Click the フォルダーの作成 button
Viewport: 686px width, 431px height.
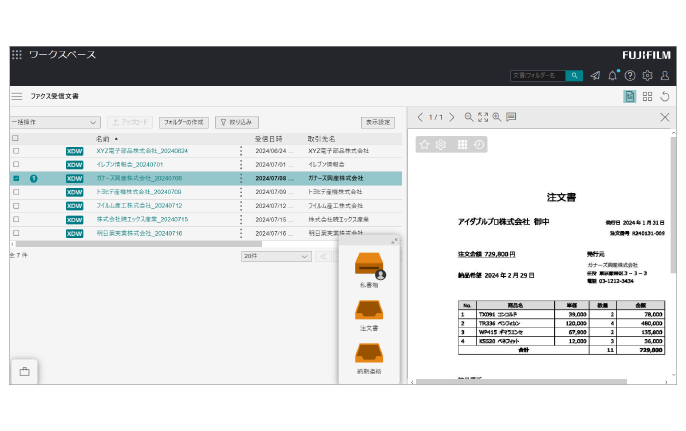pos(184,123)
